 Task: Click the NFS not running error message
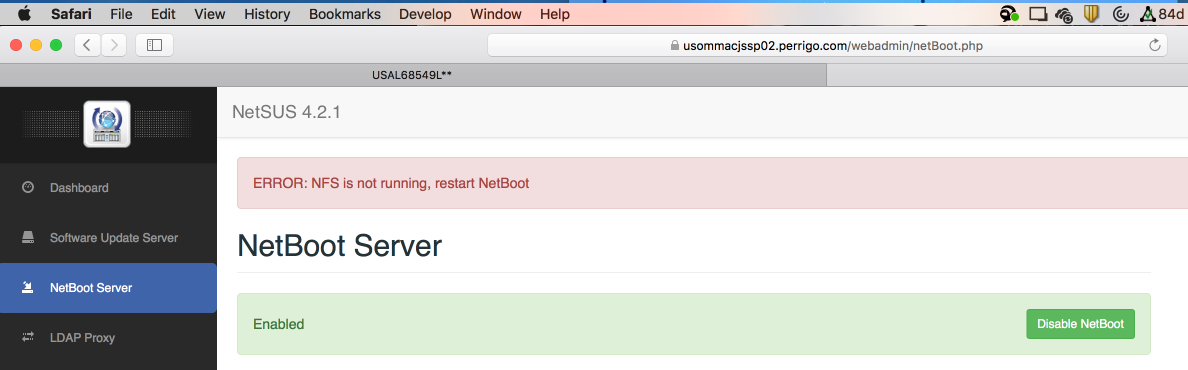click(391, 183)
